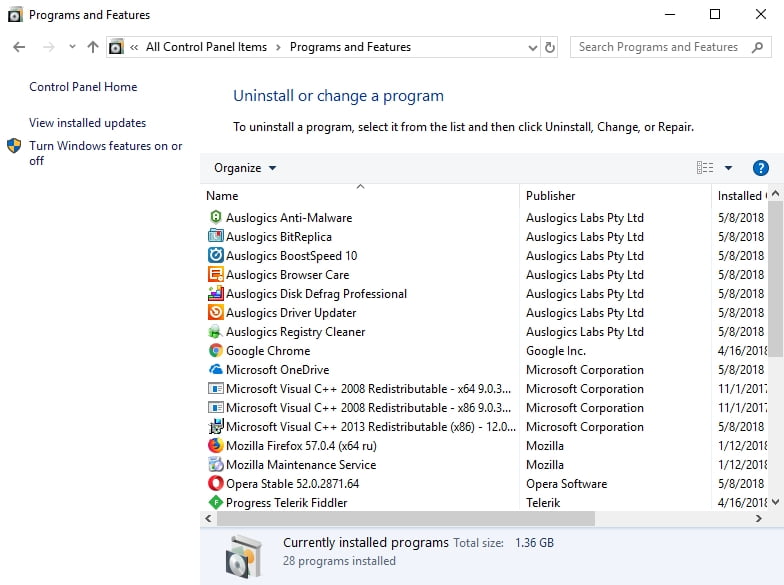This screenshot has width=784, height=585.
Task: Select Microsoft OneDrive name text
Action: tap(278, 370)
